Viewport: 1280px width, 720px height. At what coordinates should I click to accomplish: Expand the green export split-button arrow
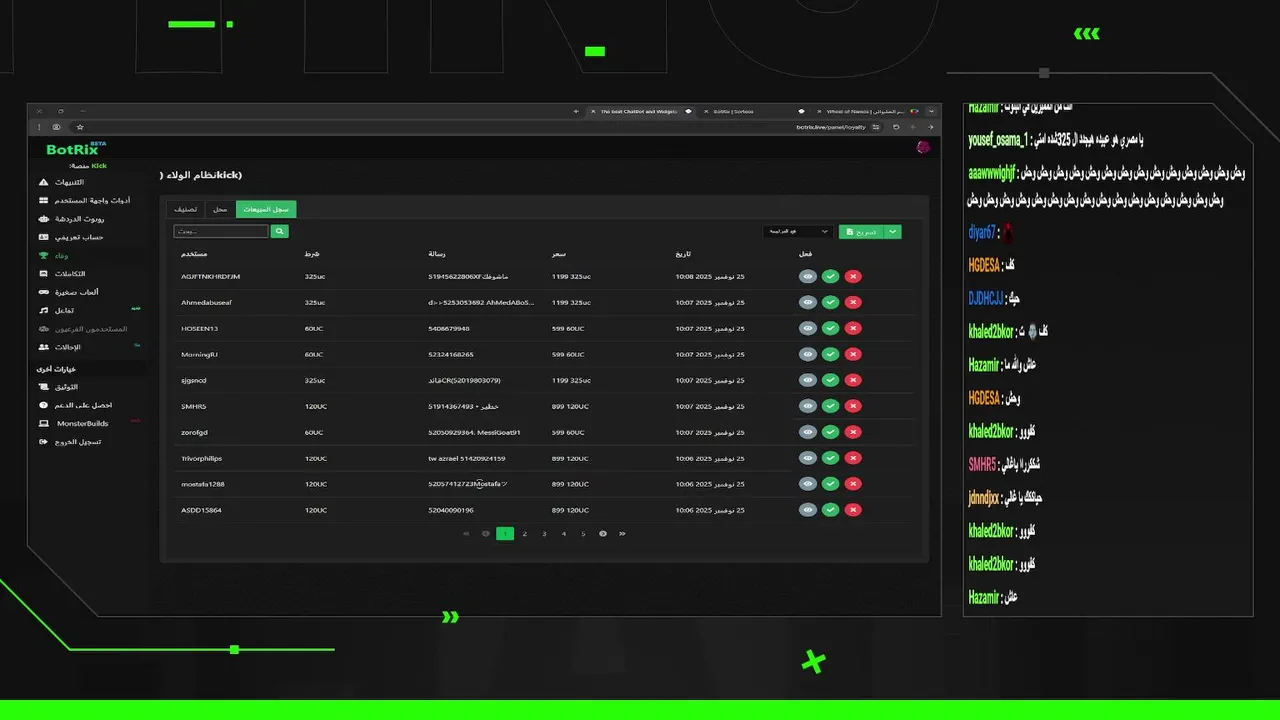pyautogui.click(x=892, y=231)
